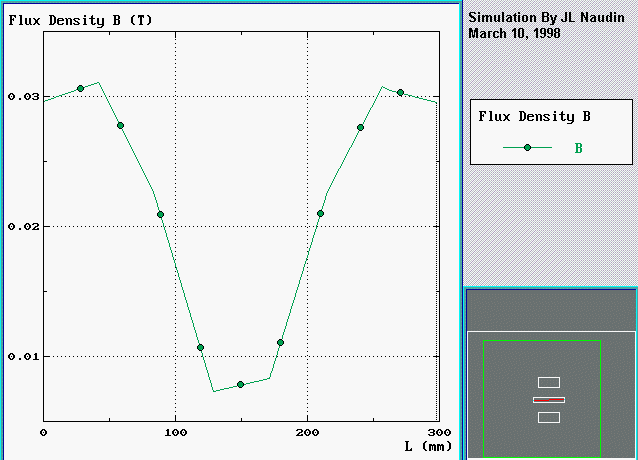
Task: Click the data point near 0.011 T at 120 mm
Action: (x=200, y=347)
